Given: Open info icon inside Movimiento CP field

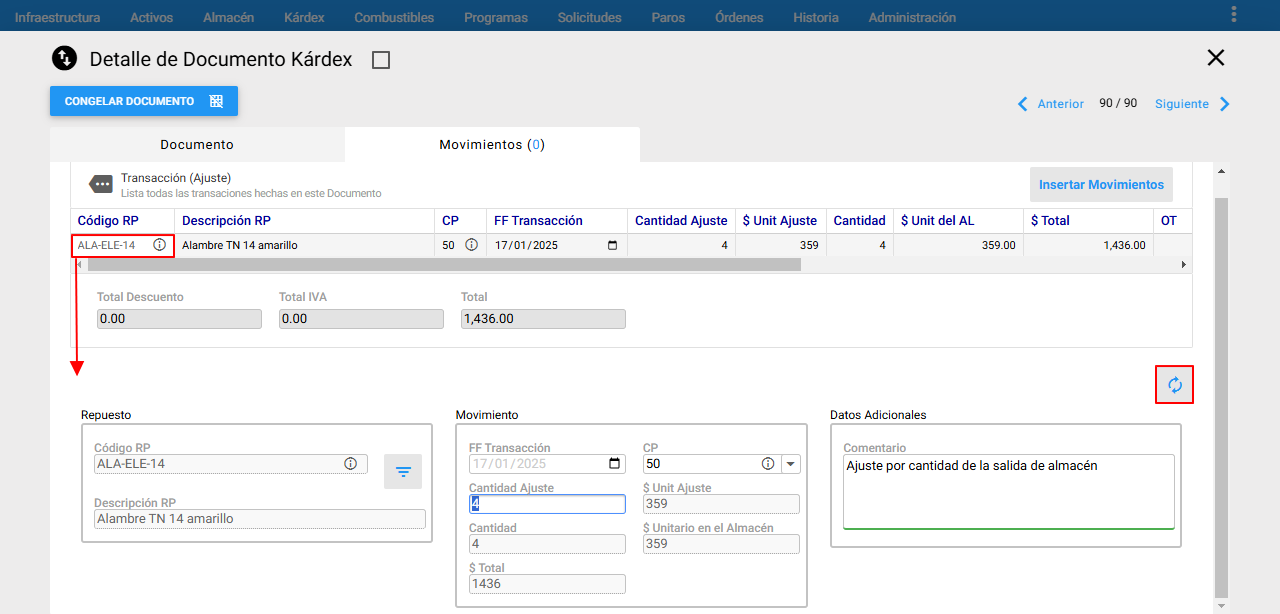Looking at the screenshot, I should pyautogui.click(x=768, y=464).
